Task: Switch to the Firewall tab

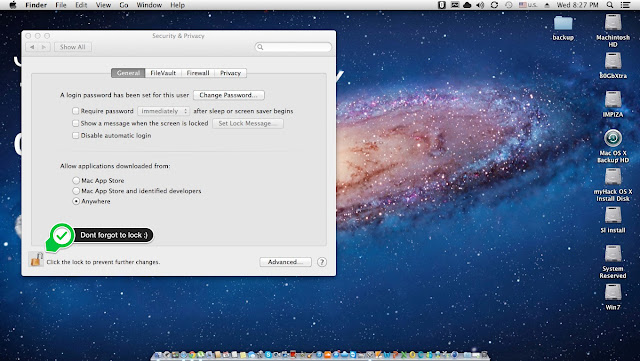Action: [x=198, y=73]
